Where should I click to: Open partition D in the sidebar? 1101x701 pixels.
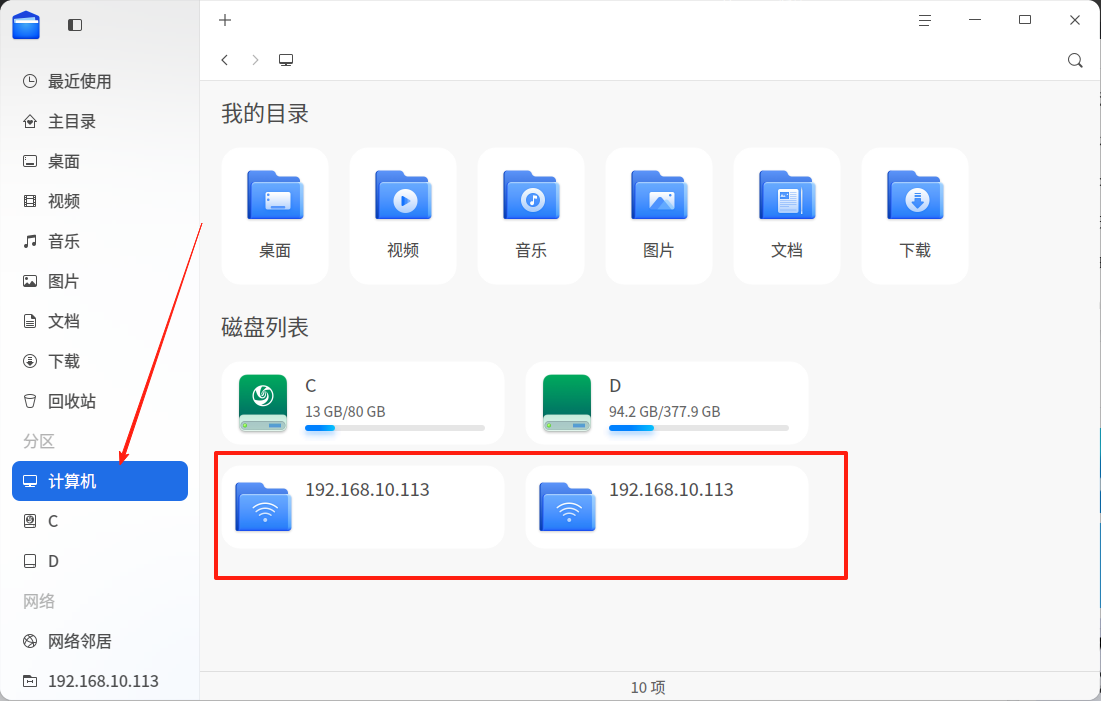[100, 561]
